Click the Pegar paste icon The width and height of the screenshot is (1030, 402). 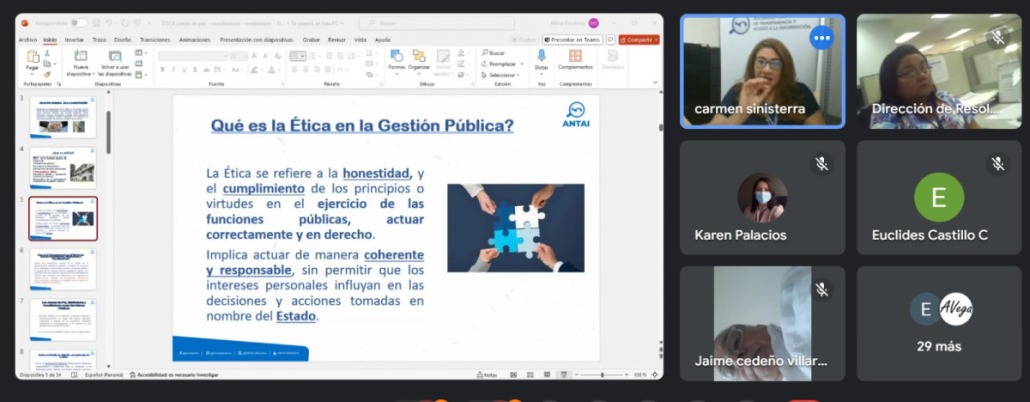coord(32,61)
